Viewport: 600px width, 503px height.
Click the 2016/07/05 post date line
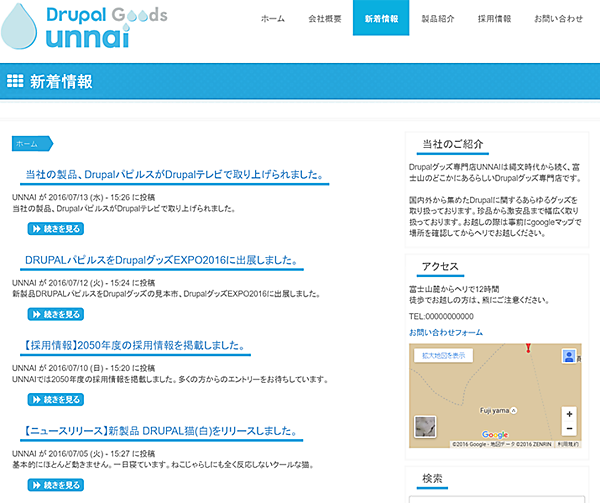[83, 454]
